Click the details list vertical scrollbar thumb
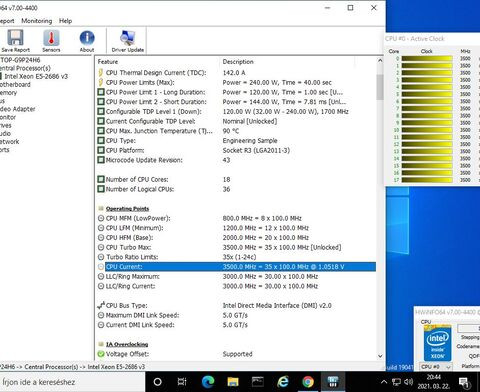The height and width of the screenshot is (392, 480). tap(380, 87)
